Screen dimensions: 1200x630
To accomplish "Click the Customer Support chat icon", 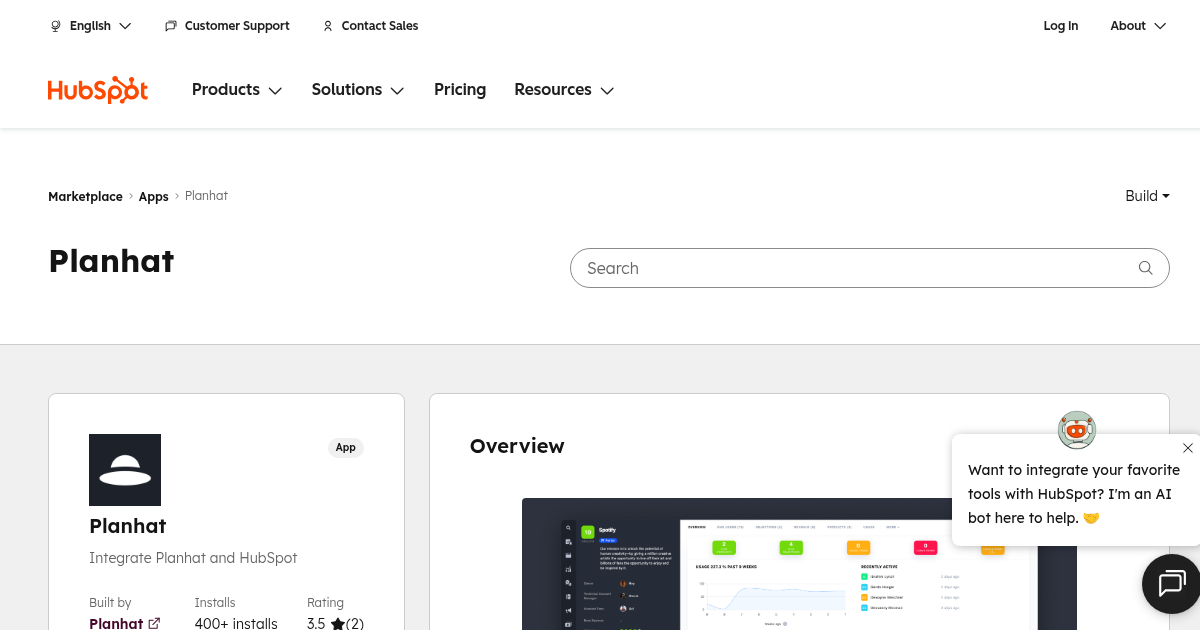I will coord(171,26).
